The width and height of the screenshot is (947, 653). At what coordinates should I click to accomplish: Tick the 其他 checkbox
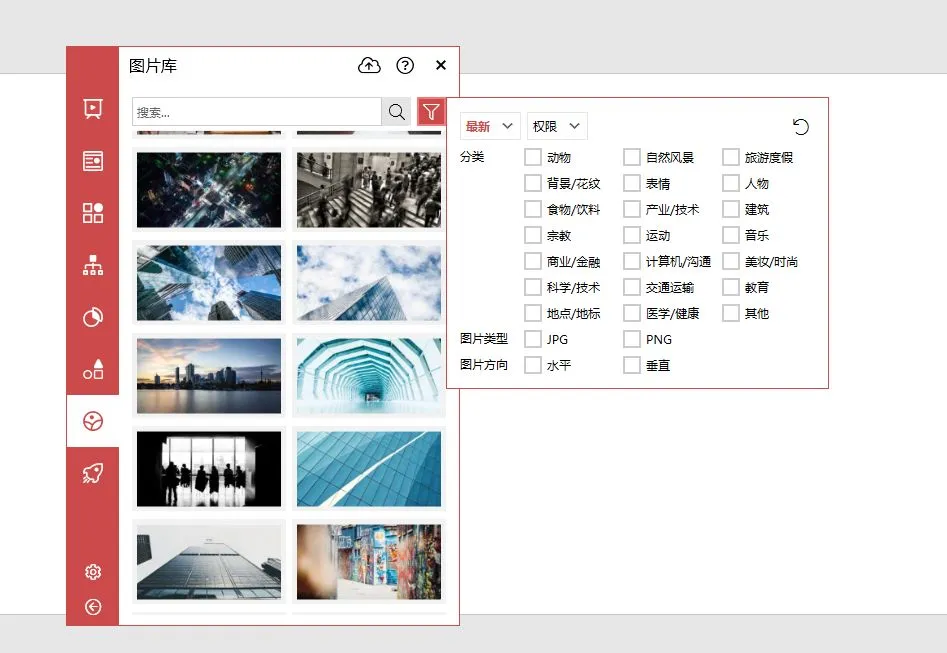coord(731,313)
